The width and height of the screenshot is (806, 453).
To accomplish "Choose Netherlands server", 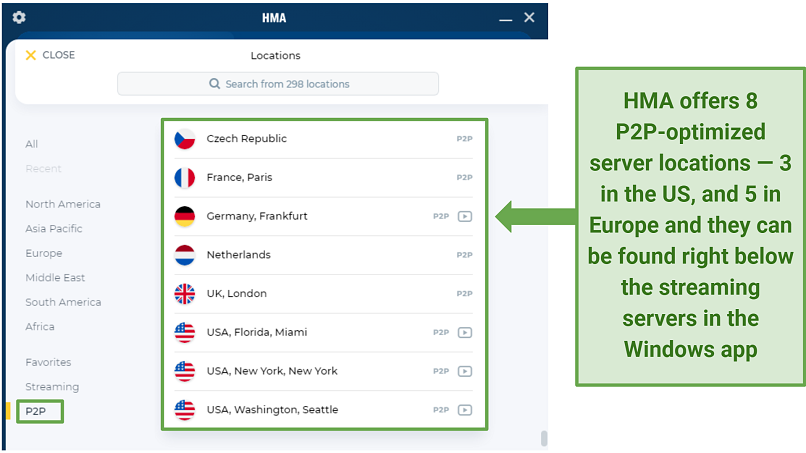I will coord(323,255).
